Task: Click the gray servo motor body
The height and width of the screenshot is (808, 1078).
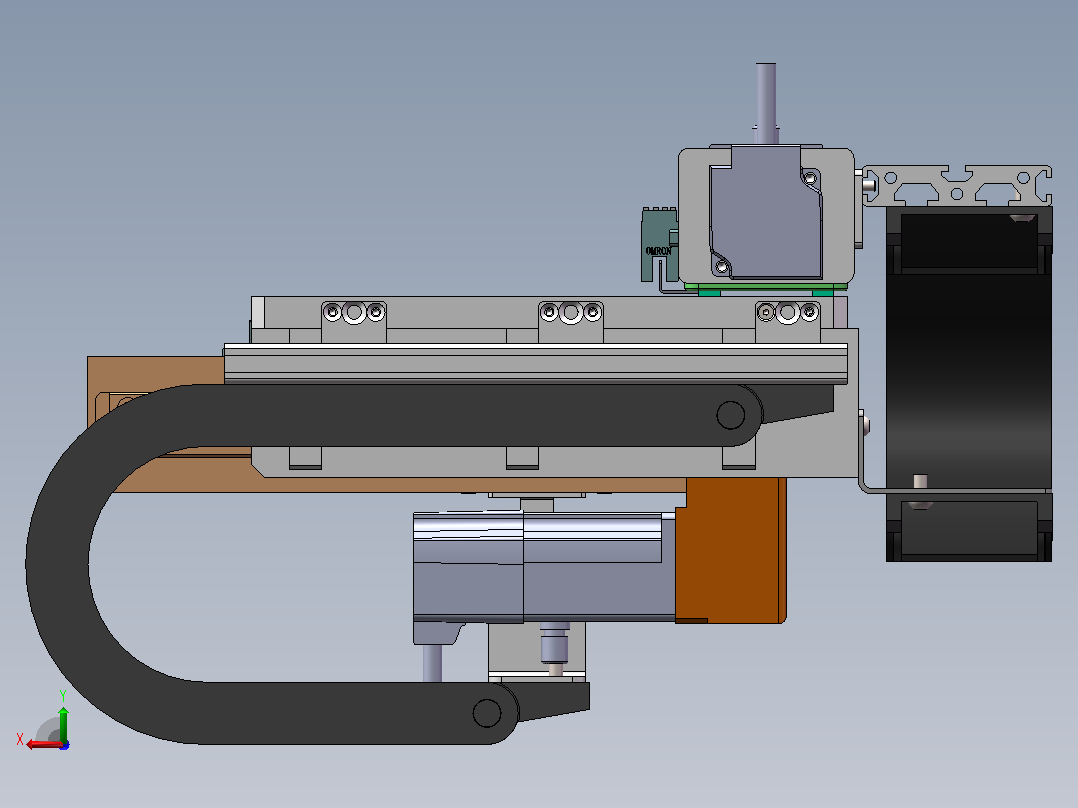Action: pyautogui.click(x=544, y=568)
